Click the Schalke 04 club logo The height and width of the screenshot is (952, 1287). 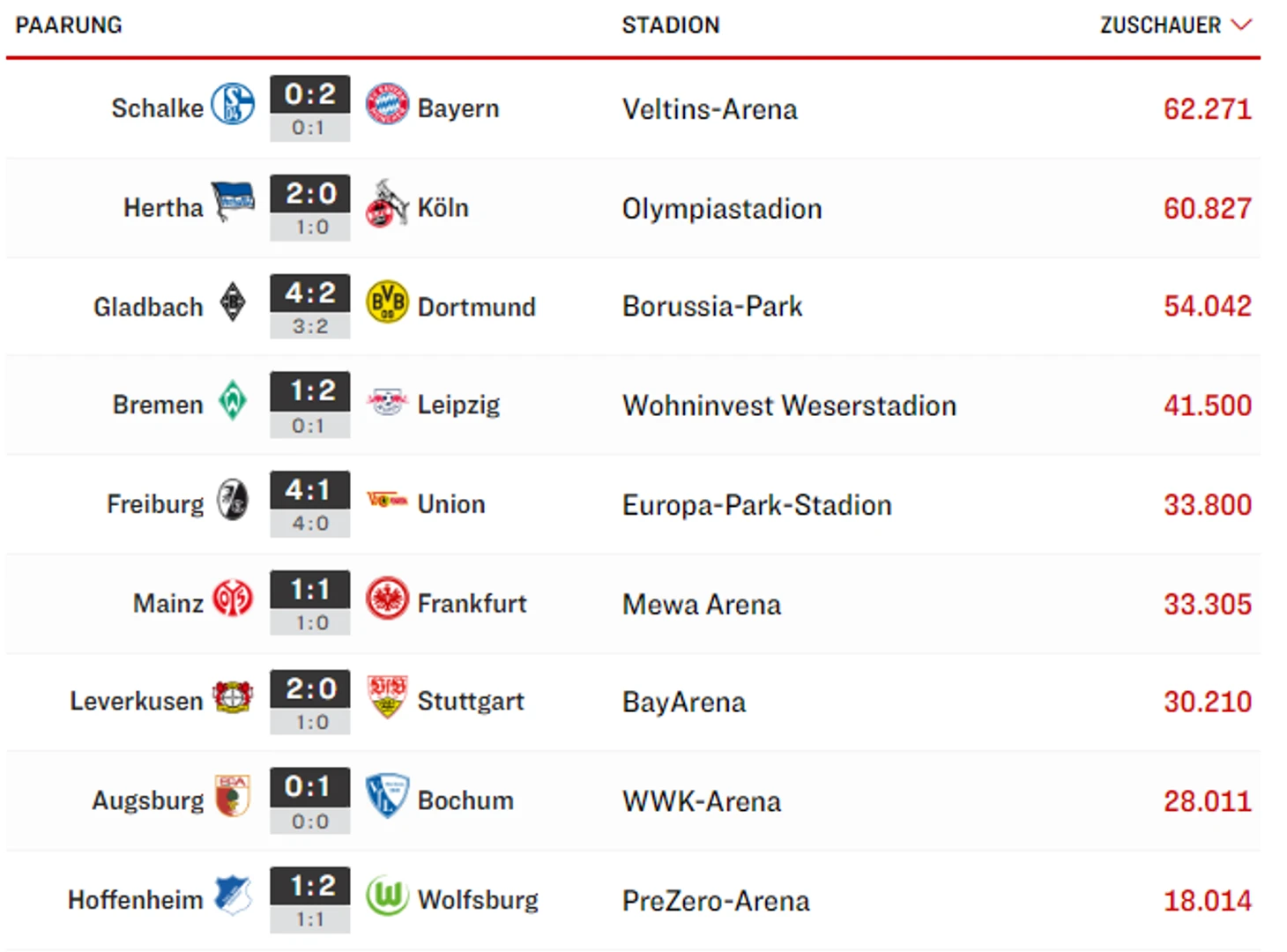point(233,104)
